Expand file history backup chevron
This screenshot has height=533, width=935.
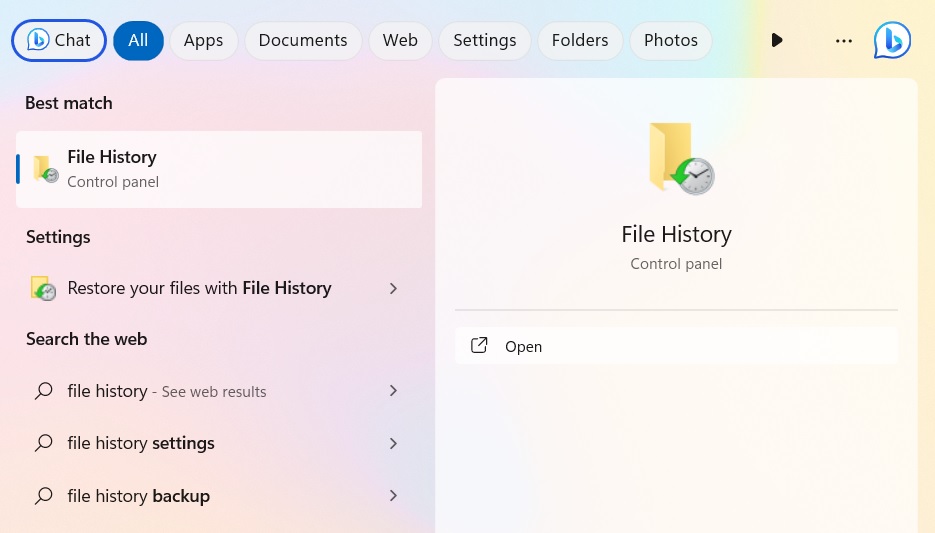click(x=393, y=495)
